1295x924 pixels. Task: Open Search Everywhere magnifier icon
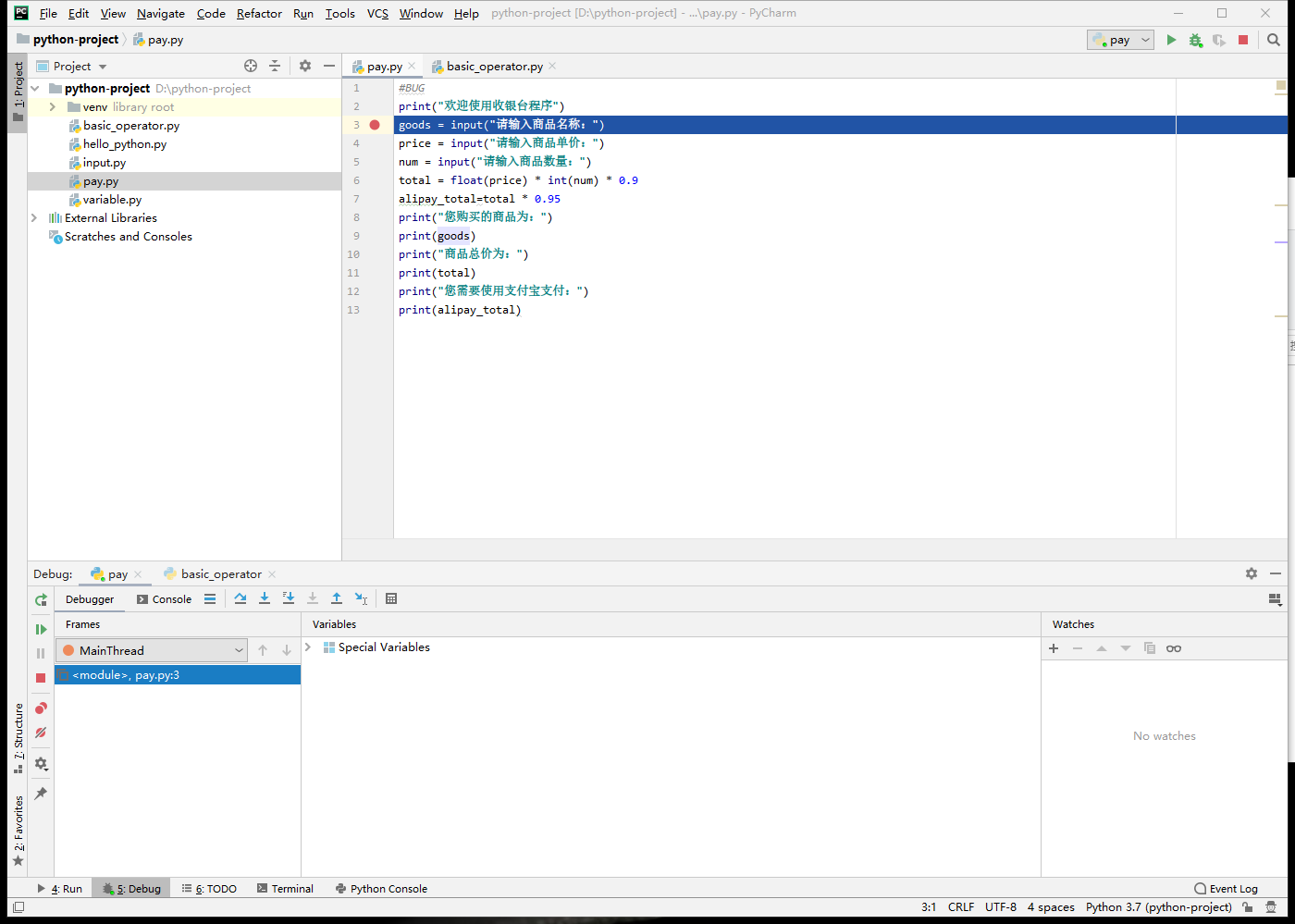pyautogui.click(x=1274, y=40)
